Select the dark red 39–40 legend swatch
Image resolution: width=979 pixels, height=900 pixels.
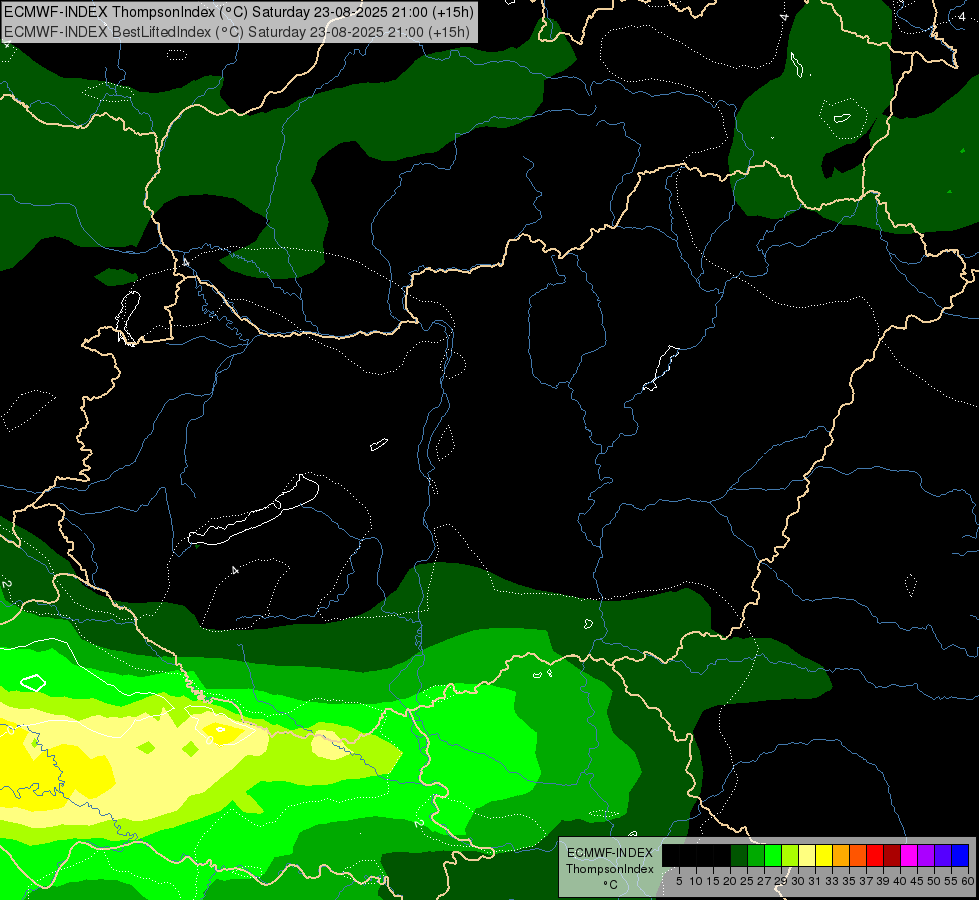click(x=892, y=855)
